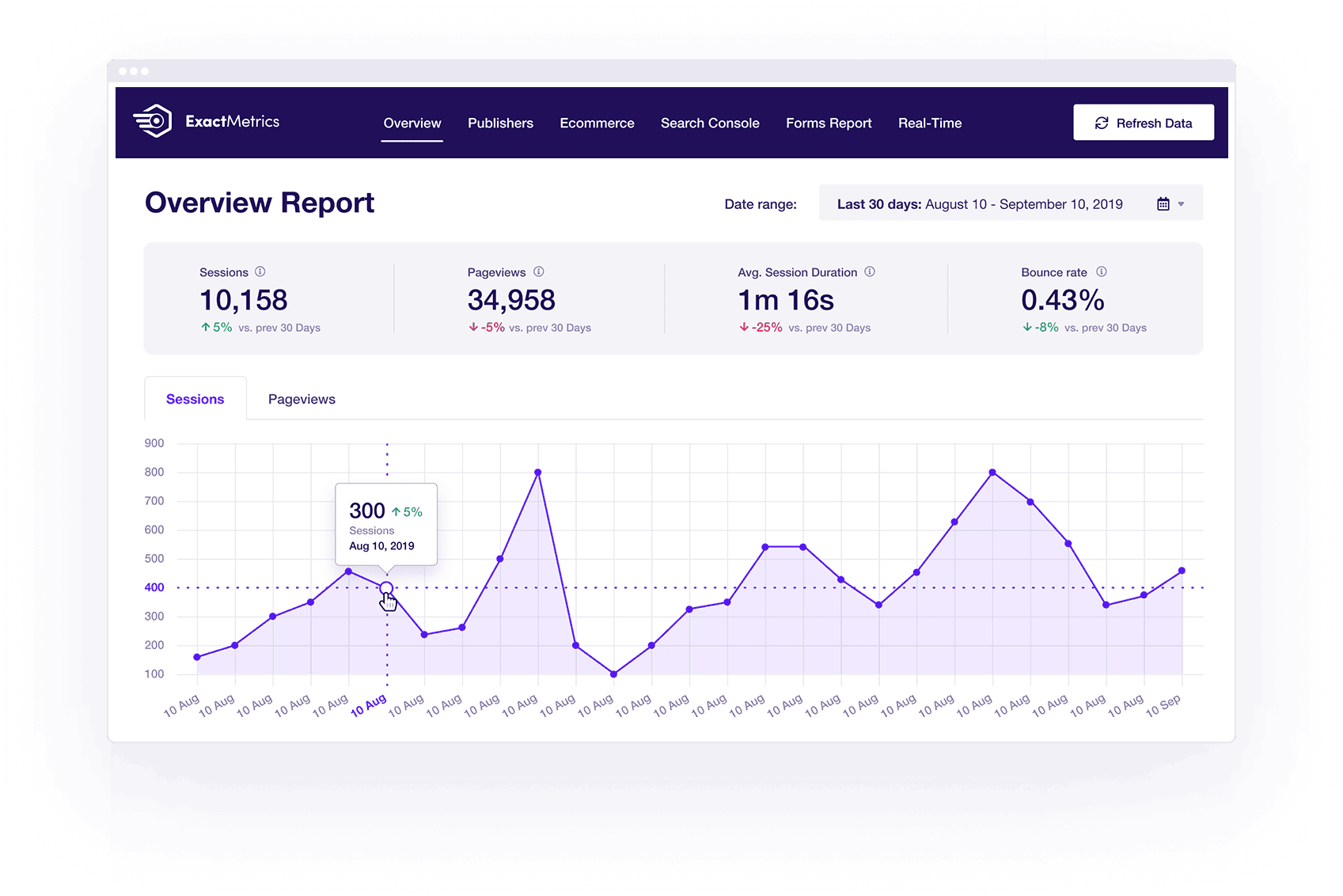
Task: Click the first chart peak at 800
Action: 538,473
